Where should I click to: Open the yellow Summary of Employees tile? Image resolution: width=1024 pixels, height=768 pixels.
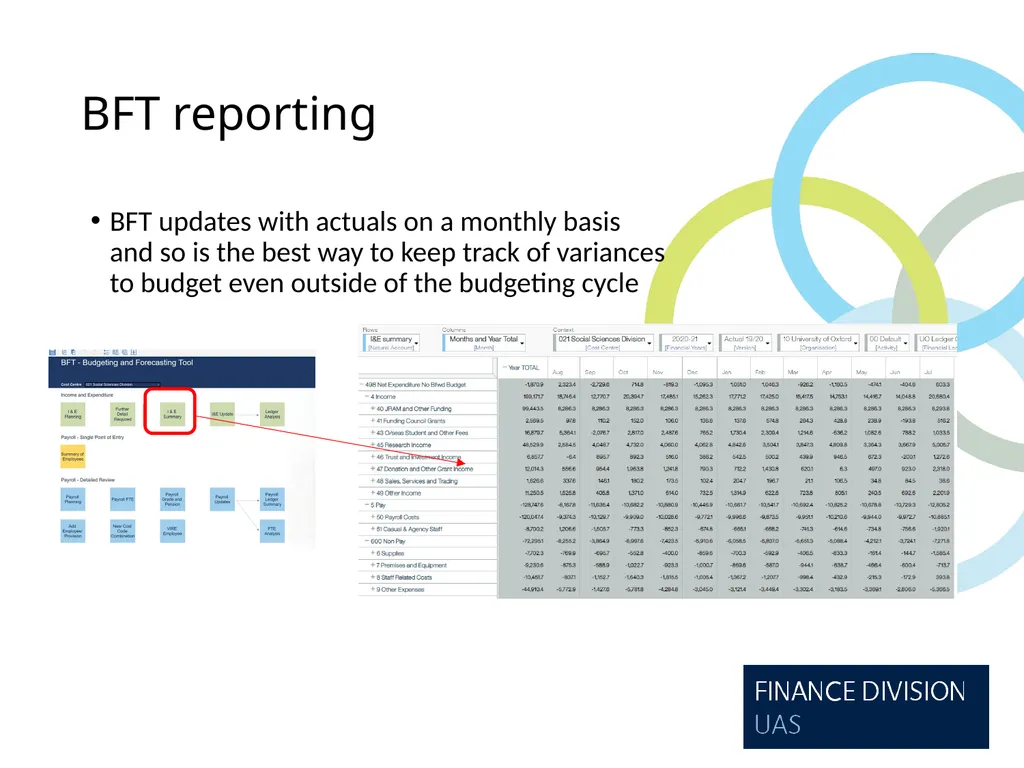pos(72,456)
